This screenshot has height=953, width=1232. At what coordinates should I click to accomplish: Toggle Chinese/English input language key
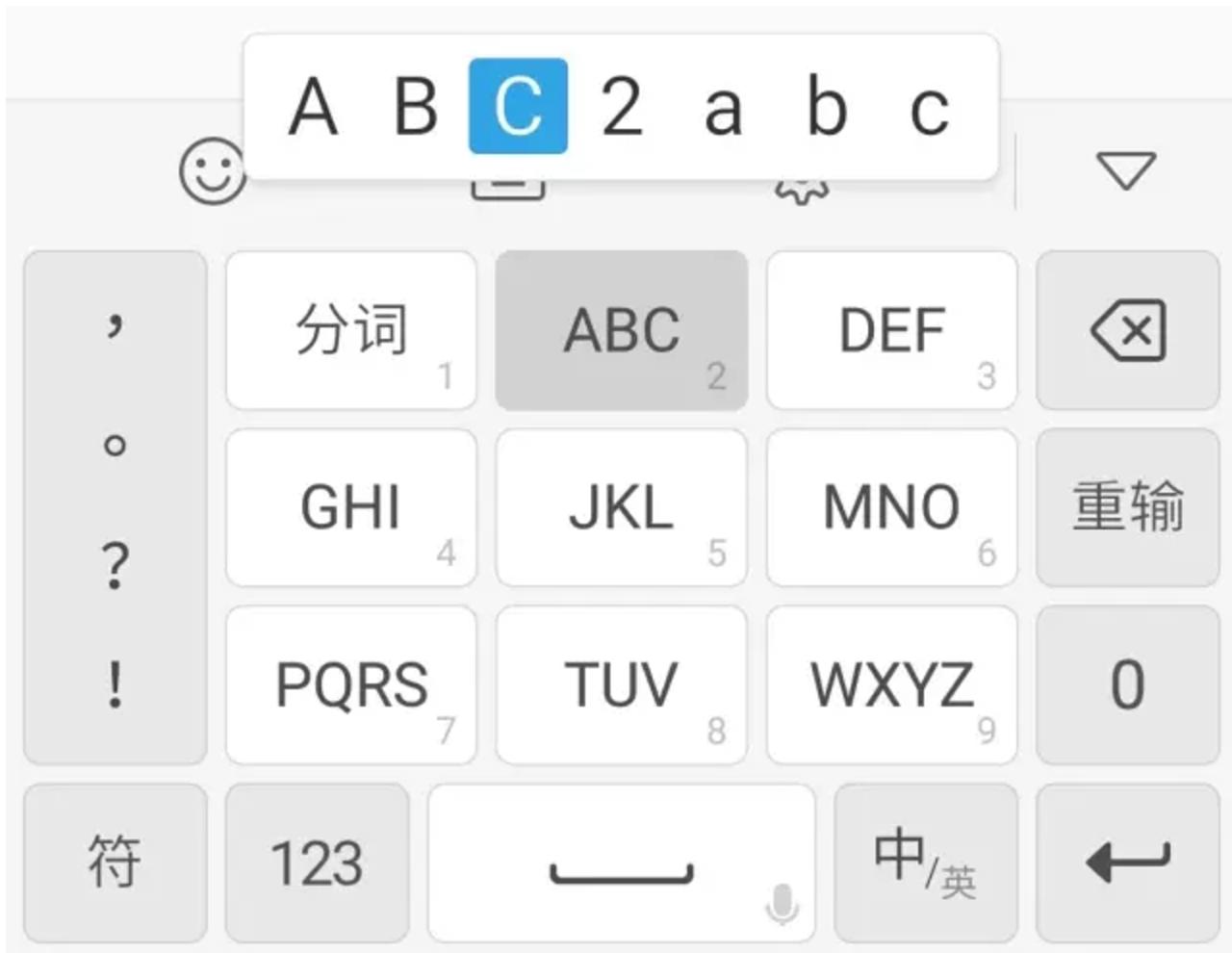pyautogui.click(x=925, y=863)
